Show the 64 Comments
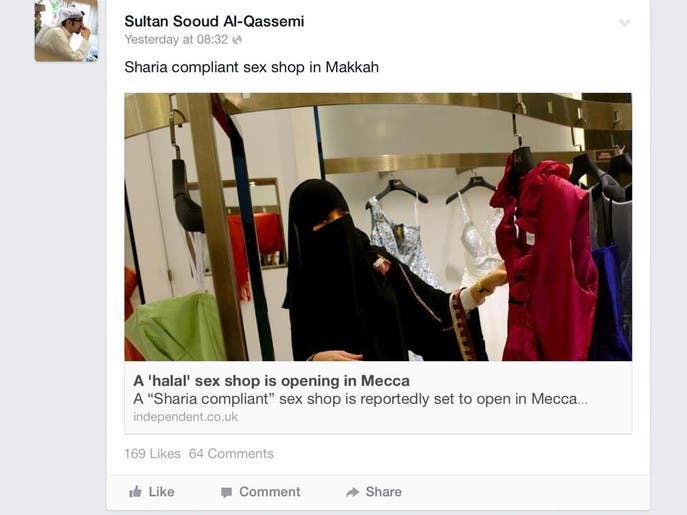Image resolution: width=687 pixels, height=515 pixels. [231, 453]
